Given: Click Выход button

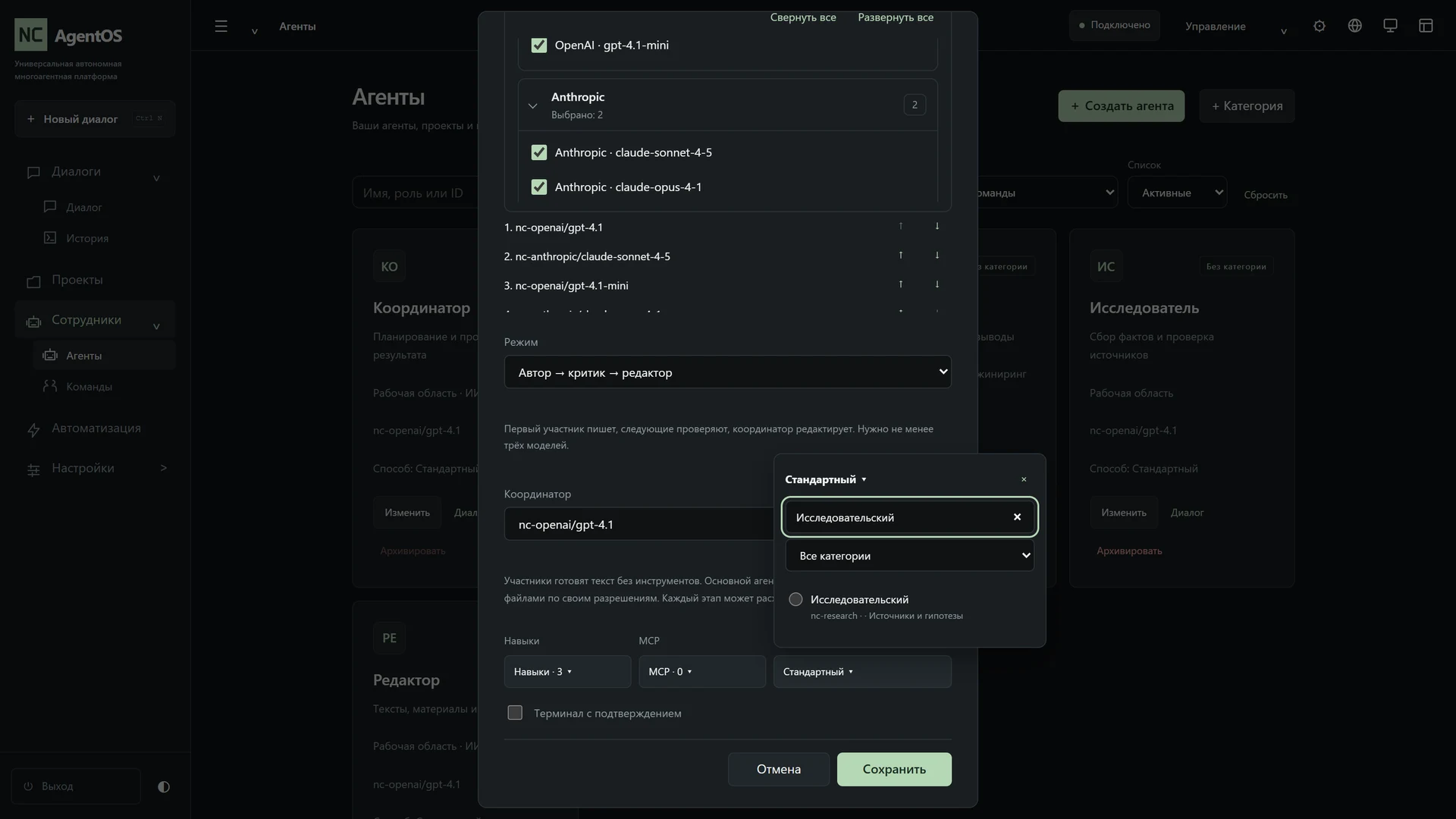Looking at the screenshot, I should point(76,786).
